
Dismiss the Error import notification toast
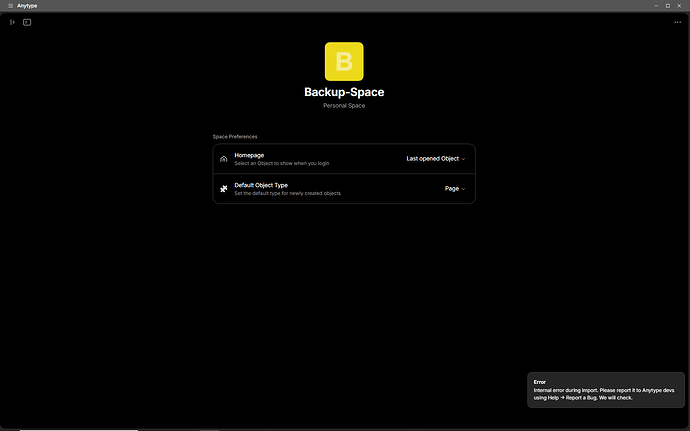coord(606,390)
